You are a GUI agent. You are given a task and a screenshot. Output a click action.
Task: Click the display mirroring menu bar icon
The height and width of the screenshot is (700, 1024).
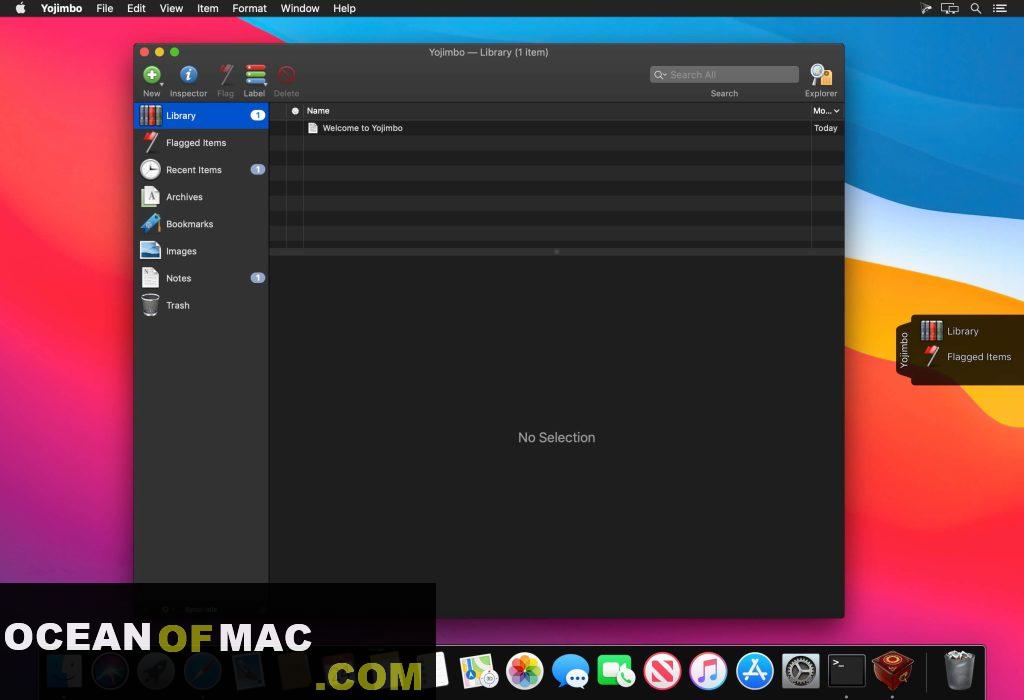pos(950,8)
